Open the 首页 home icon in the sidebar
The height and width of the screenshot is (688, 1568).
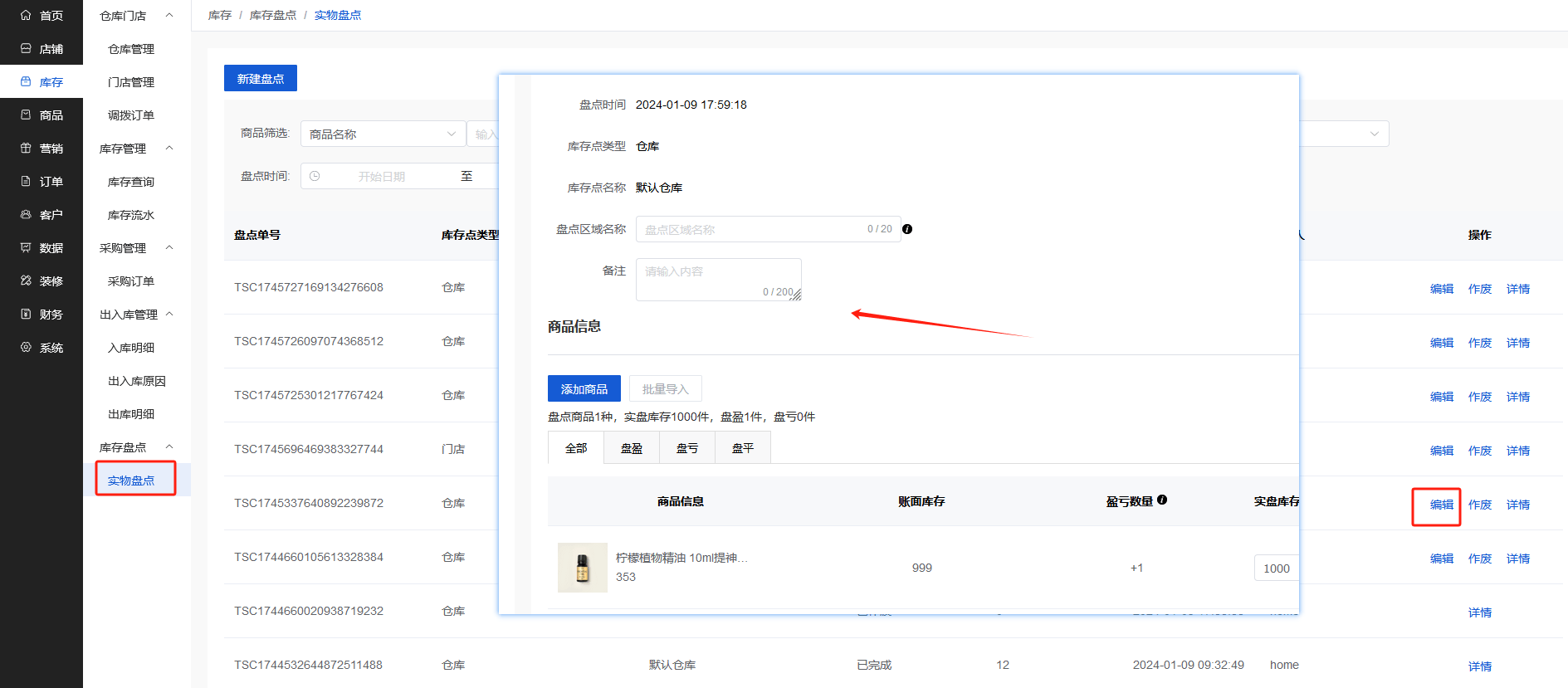coord(26,15)
